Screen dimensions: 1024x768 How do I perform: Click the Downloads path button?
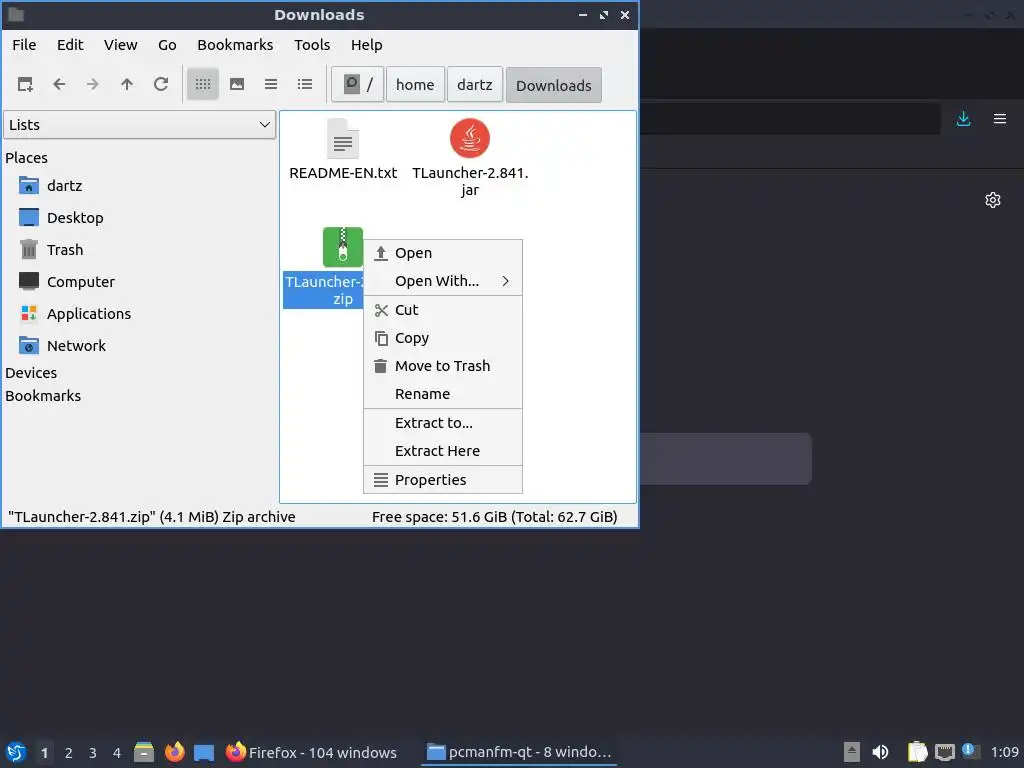tap(554, 86)
